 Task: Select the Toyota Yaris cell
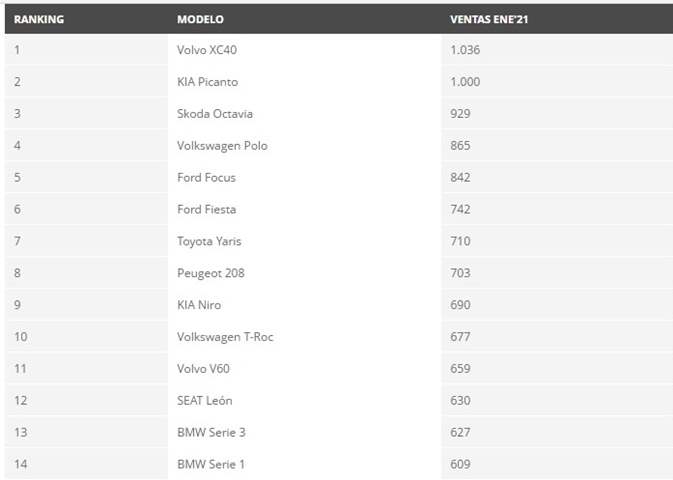coord(209,241)
